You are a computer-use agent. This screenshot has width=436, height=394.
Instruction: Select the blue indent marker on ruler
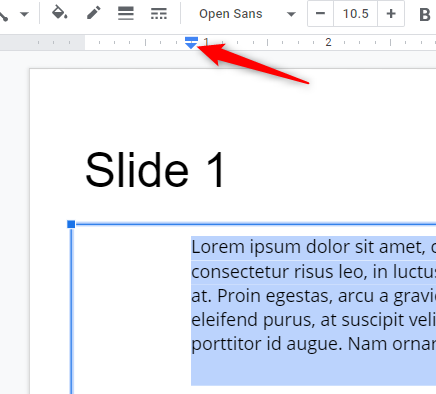(191, 43)
